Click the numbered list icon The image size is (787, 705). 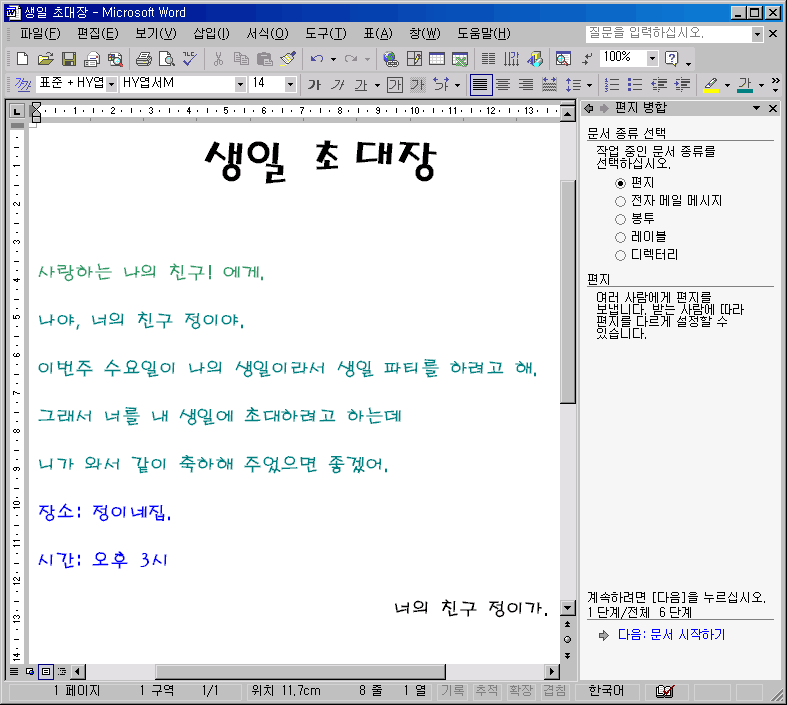coord(612,85)
